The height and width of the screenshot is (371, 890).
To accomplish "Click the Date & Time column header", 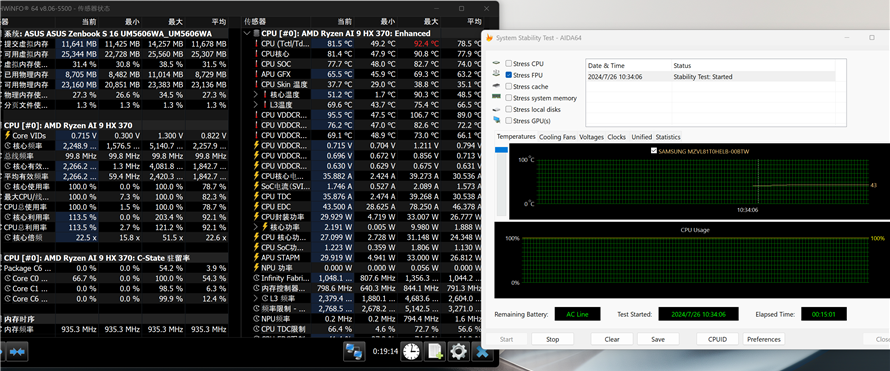I will point(628,65).
